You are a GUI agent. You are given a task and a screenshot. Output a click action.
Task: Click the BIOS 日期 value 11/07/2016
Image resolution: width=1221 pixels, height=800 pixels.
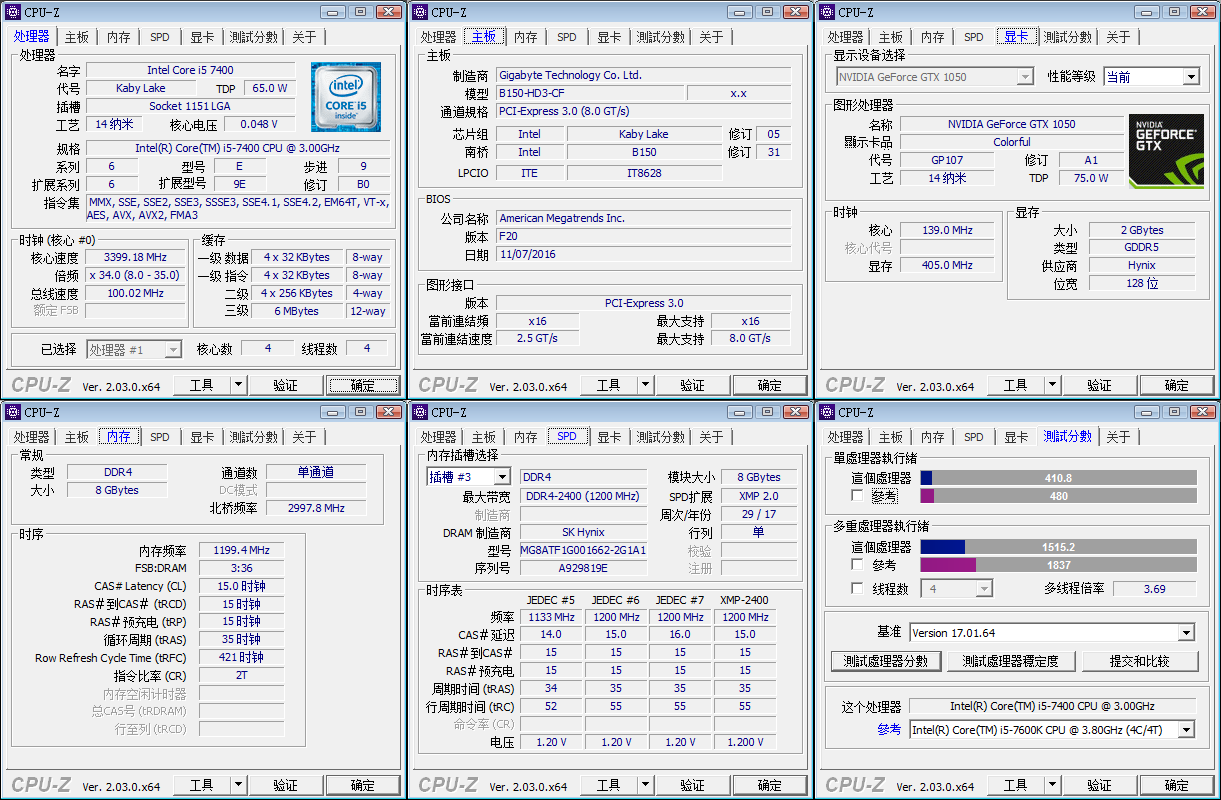point(643,254)
